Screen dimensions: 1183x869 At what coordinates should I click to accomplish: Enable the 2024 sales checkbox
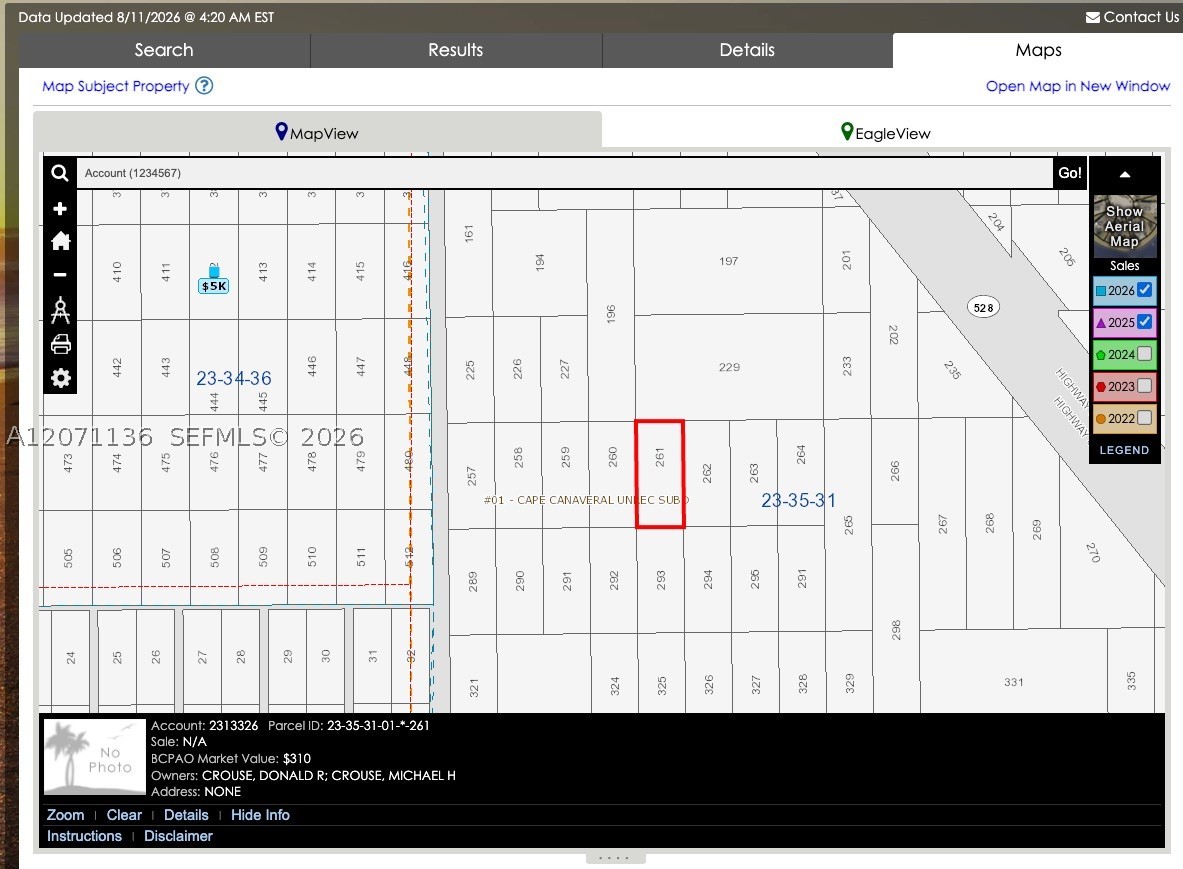pos(1145,353)
